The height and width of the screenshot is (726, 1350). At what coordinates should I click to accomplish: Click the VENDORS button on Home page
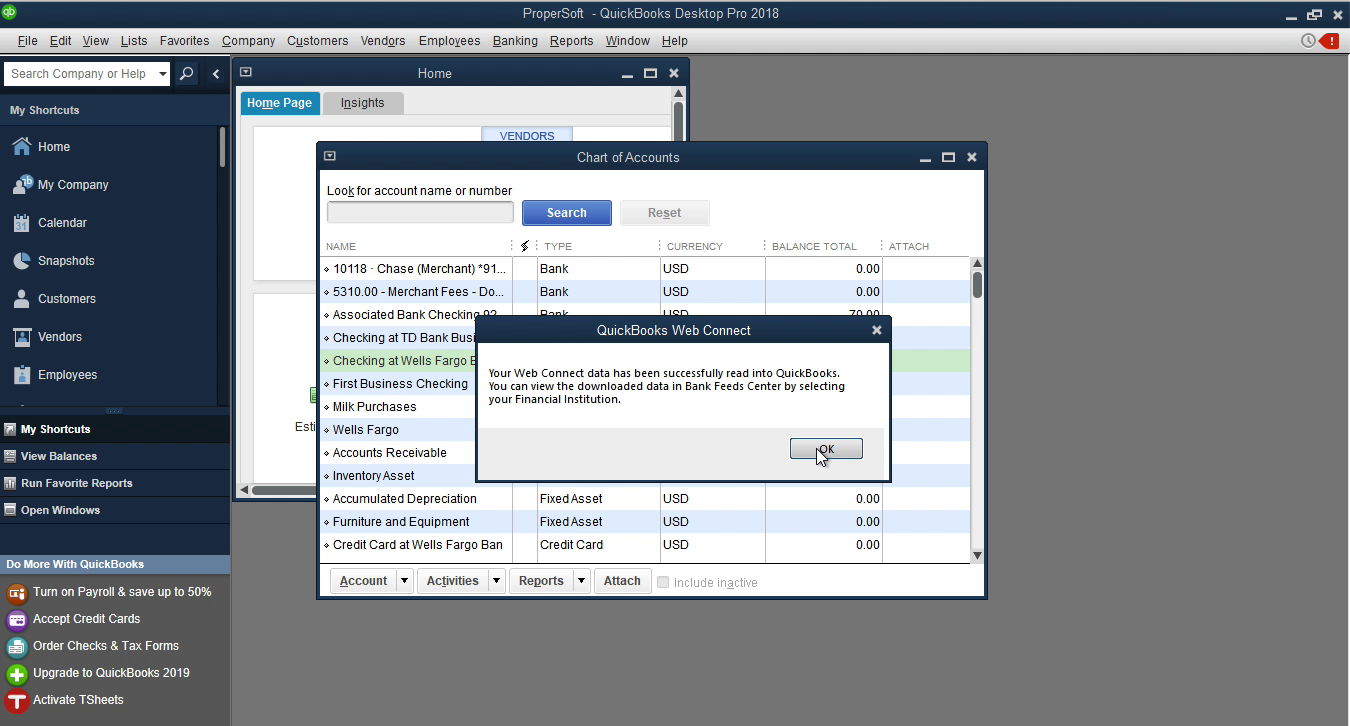[527, 136]
